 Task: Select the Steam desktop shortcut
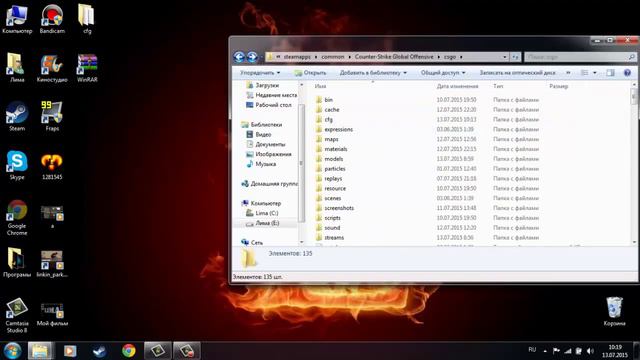click(x=17, y=116)
